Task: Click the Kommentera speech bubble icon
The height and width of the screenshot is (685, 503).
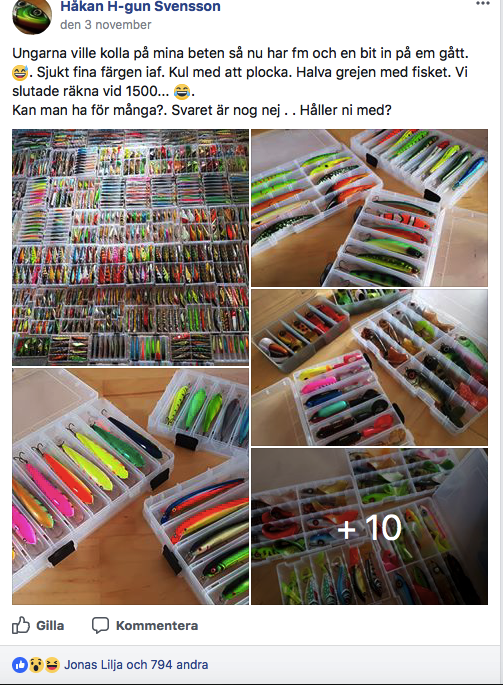Action: click(x=100, y=626)
